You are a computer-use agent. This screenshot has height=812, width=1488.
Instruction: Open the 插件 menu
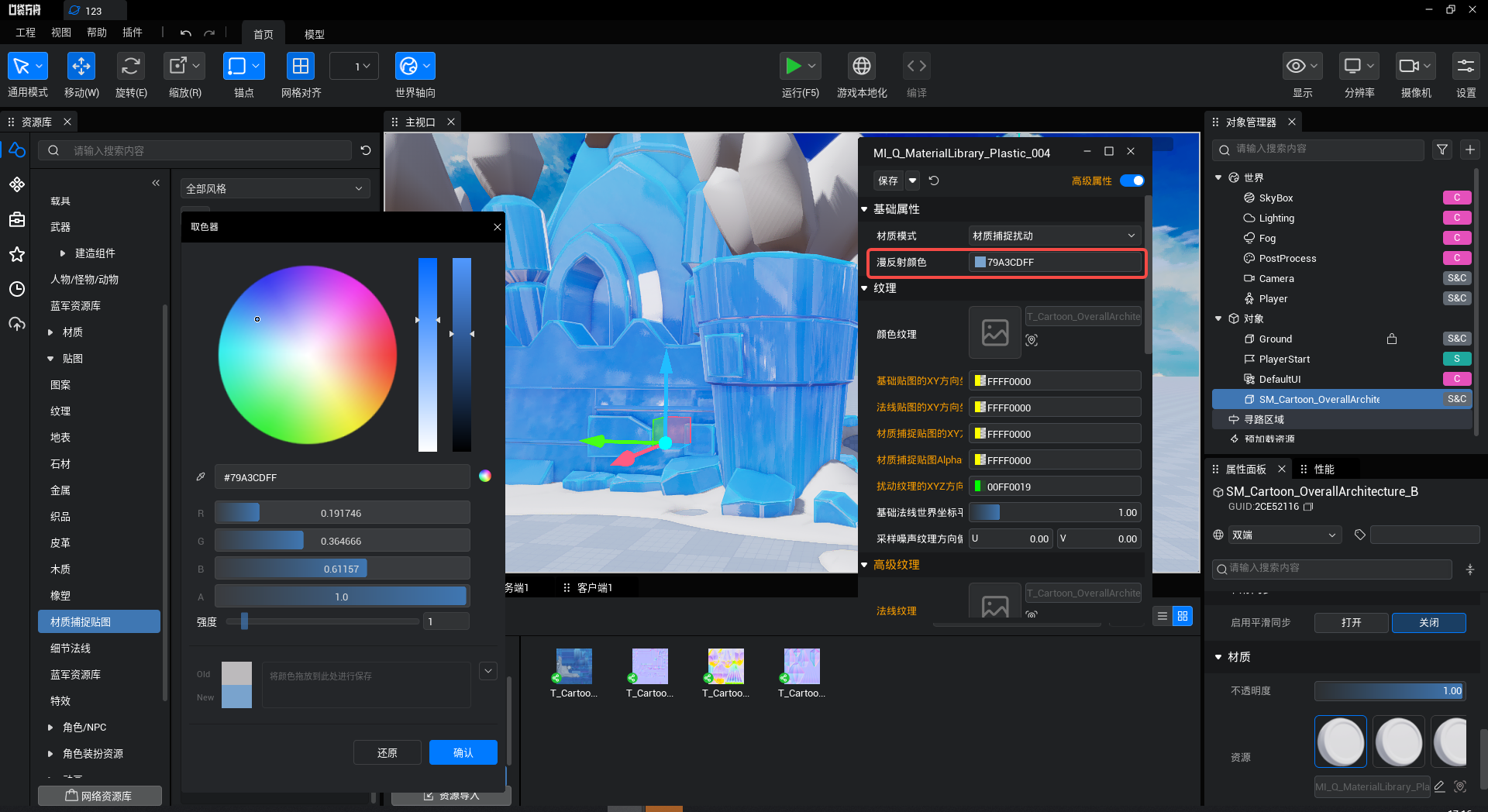pyautogui.click(x=133, y=33)
